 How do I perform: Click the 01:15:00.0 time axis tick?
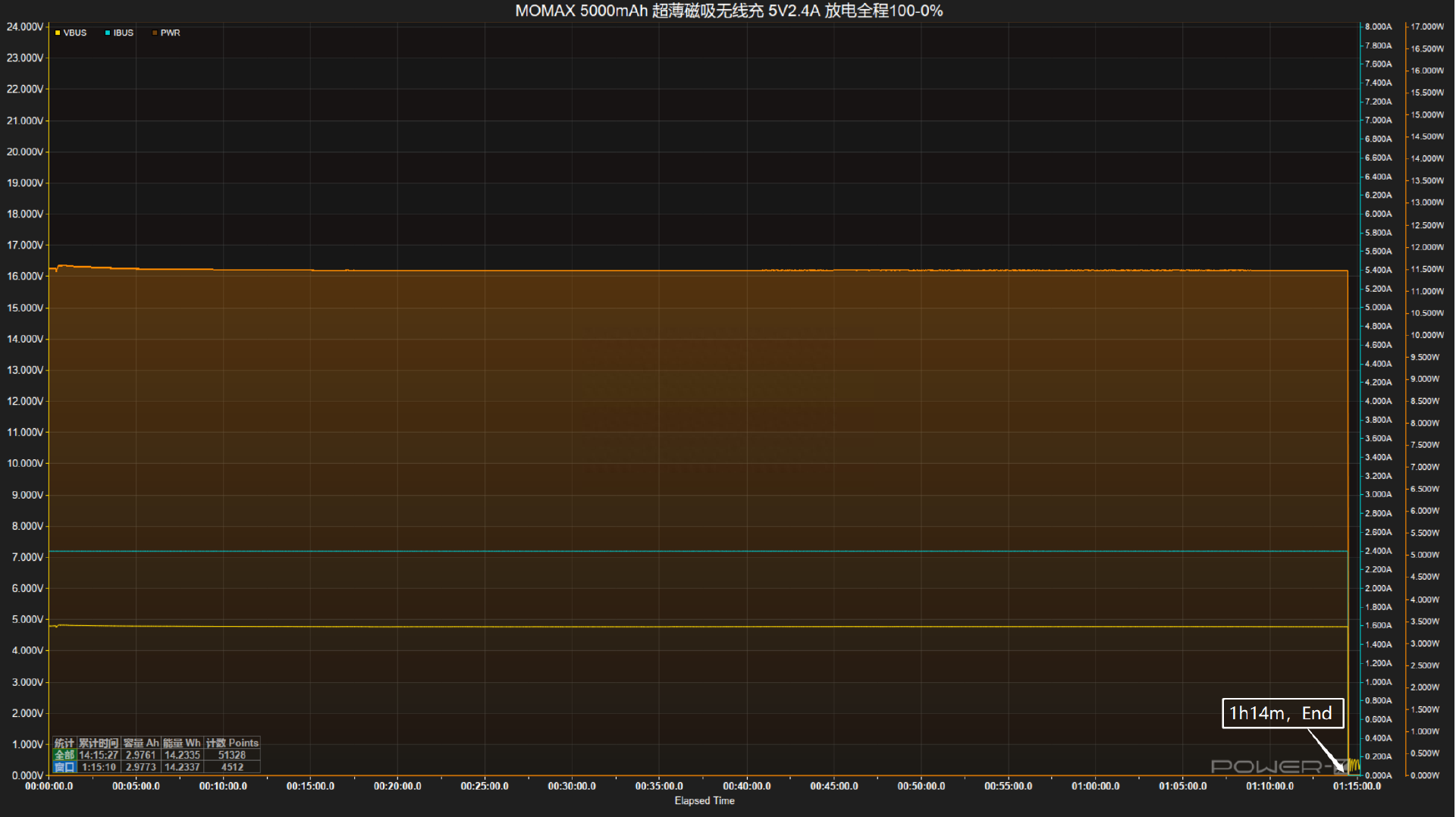click(x=1357, y=786)
